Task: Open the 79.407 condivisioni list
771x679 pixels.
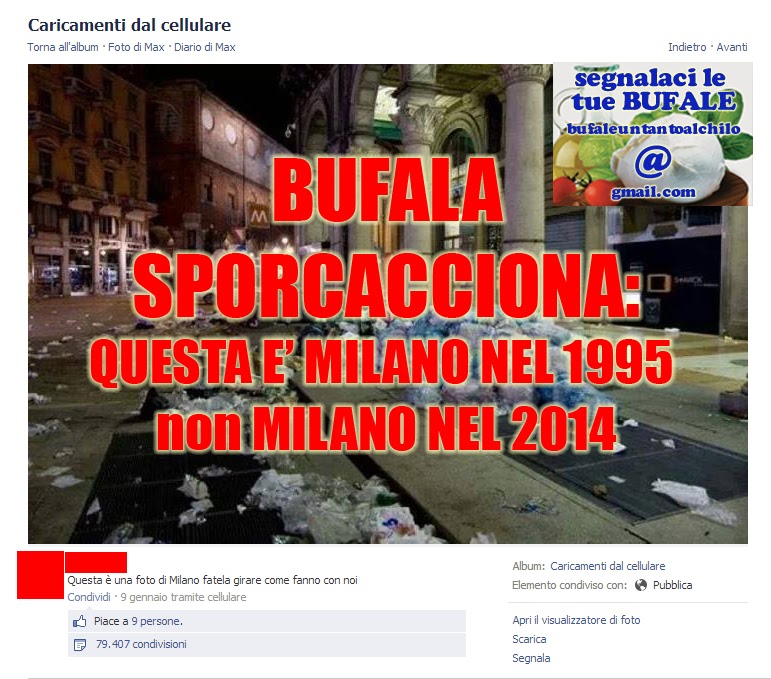Action: click(x=141, y=644)
